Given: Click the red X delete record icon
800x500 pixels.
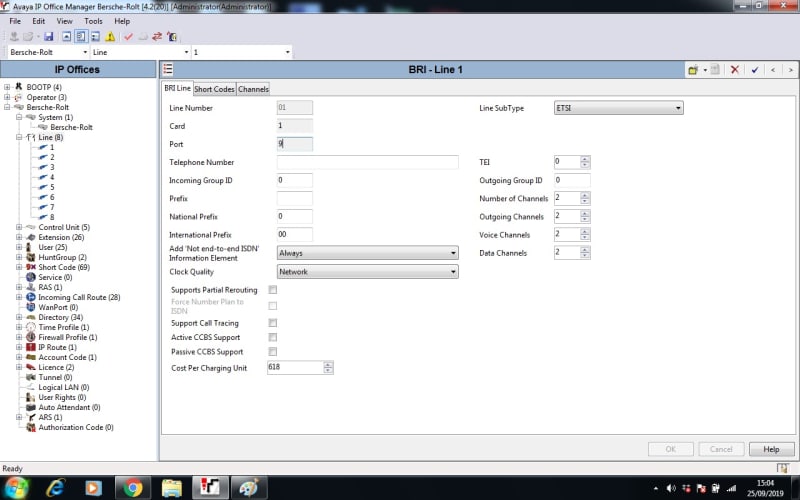Looking at the screenshot, I should tap(735, 70).
